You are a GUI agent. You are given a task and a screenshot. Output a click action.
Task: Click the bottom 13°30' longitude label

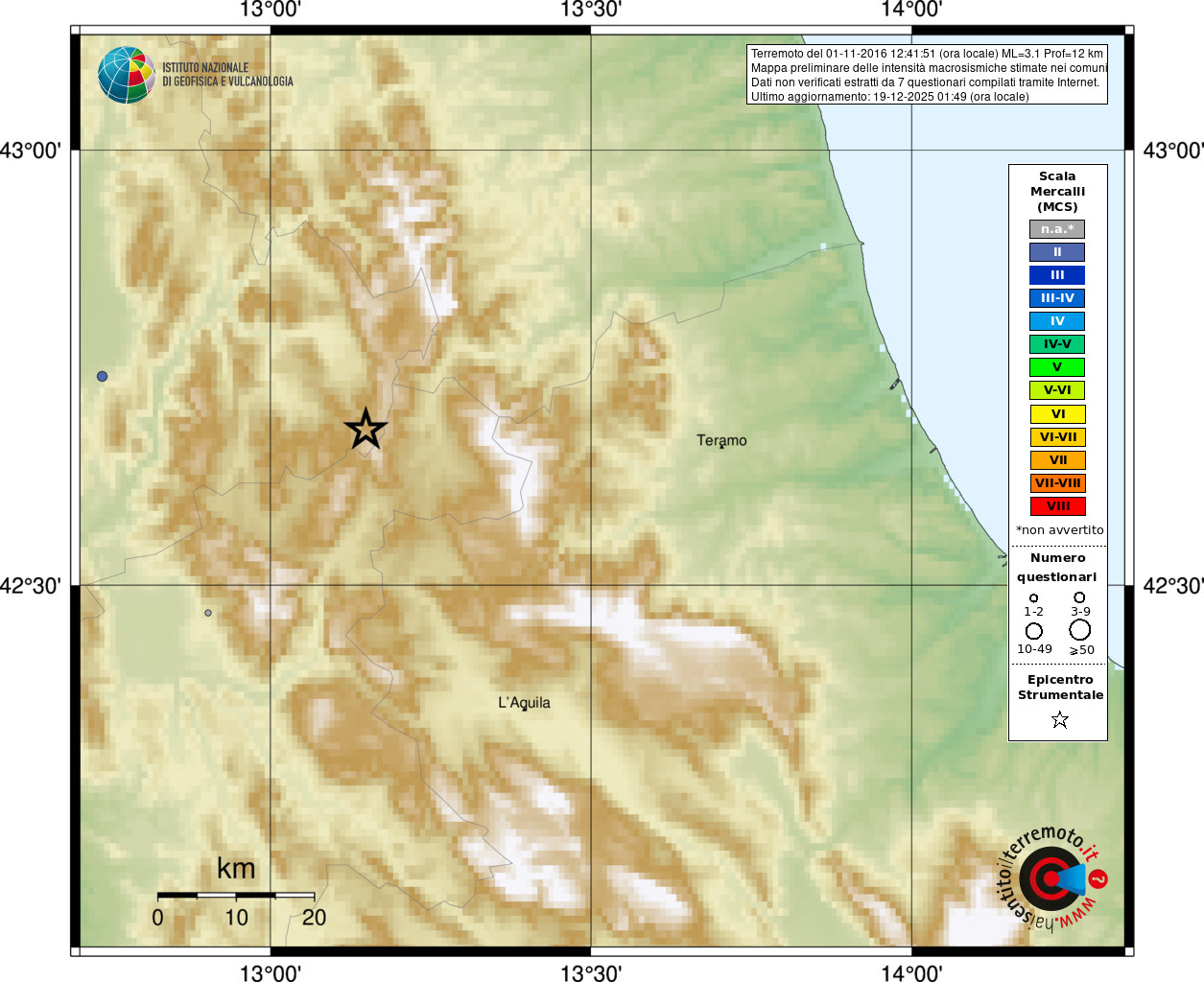(x=591, y=972)
